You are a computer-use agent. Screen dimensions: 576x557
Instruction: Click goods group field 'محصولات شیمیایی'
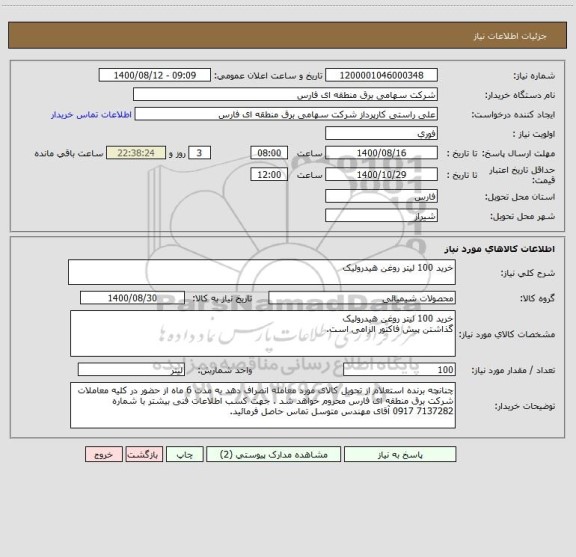(362, 298)
